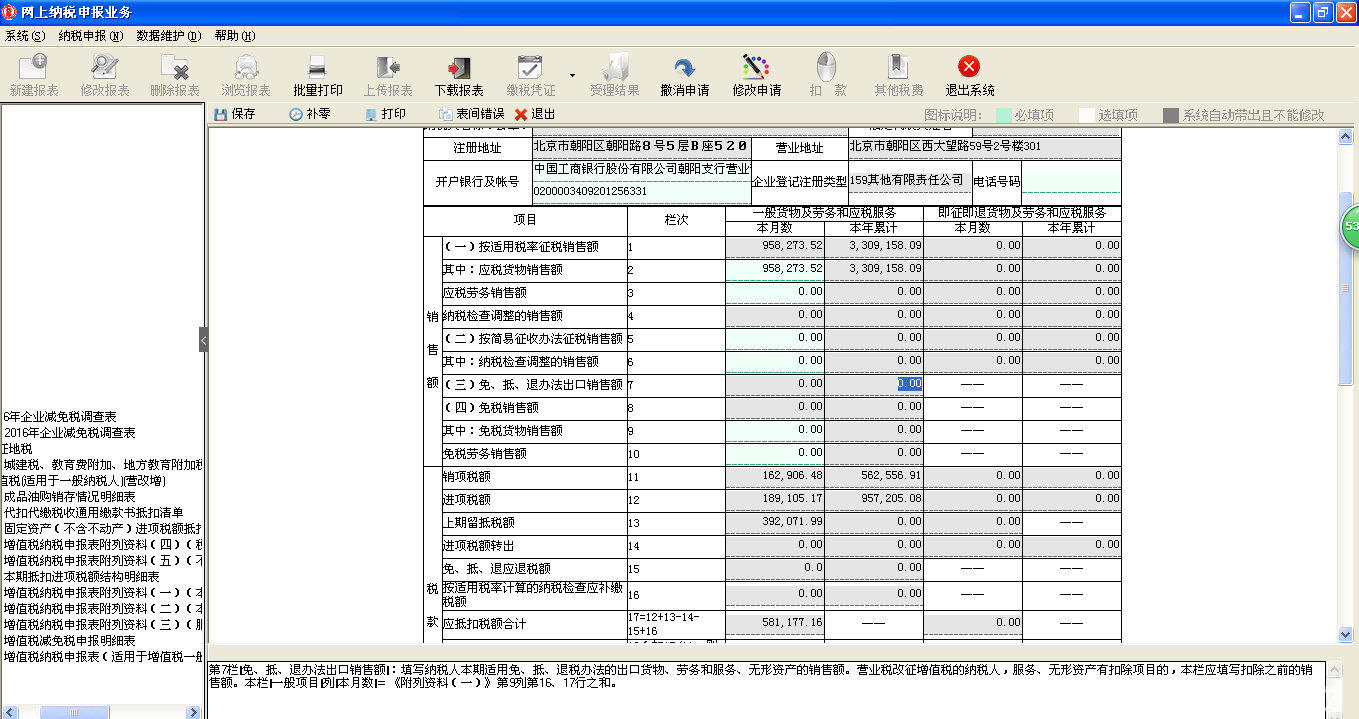Click the 注册地址 address field
The height and width of the screenshot is (719, 1359).
tap(641, 146)
